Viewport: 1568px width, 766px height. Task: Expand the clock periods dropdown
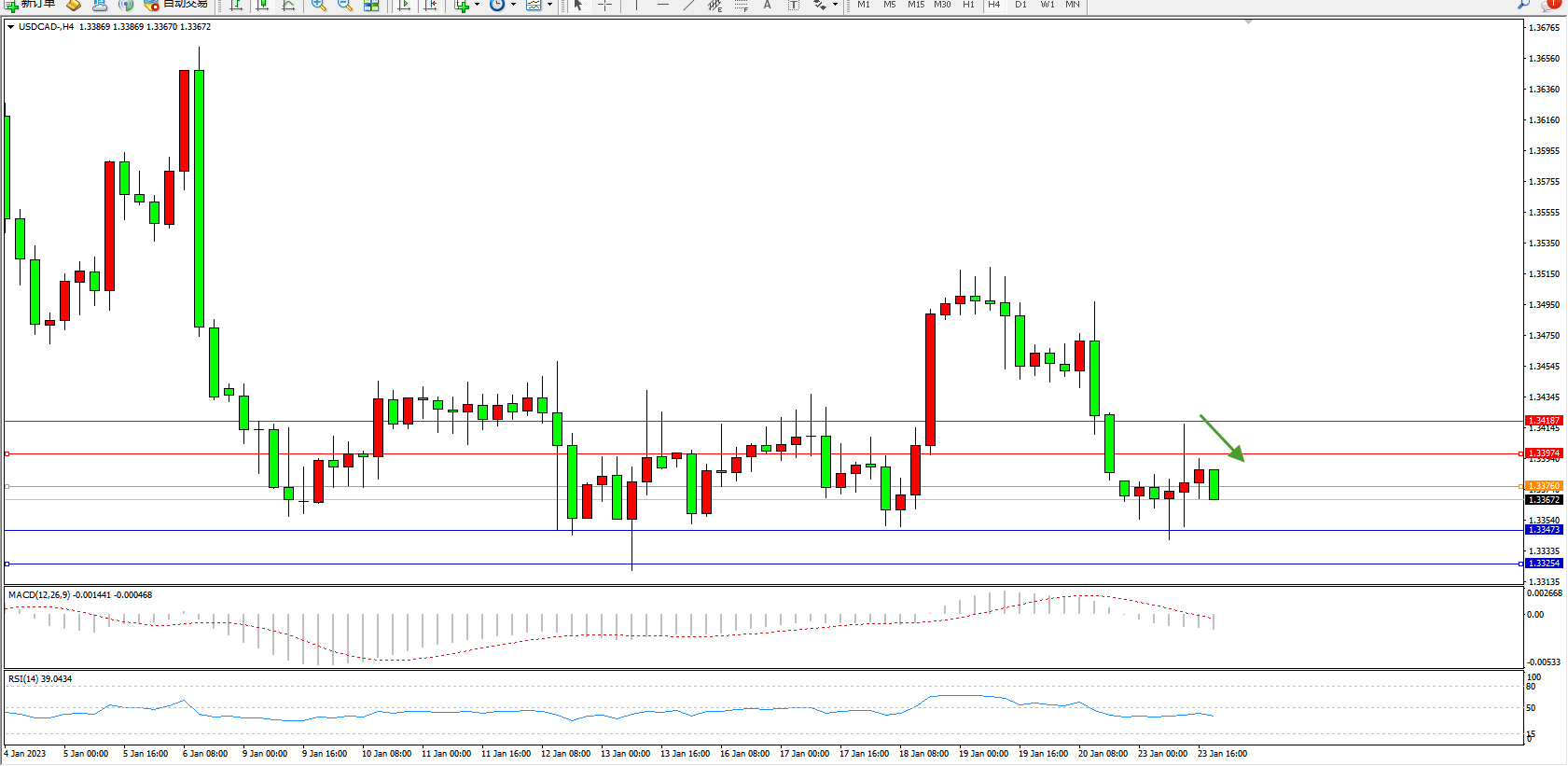513,5
